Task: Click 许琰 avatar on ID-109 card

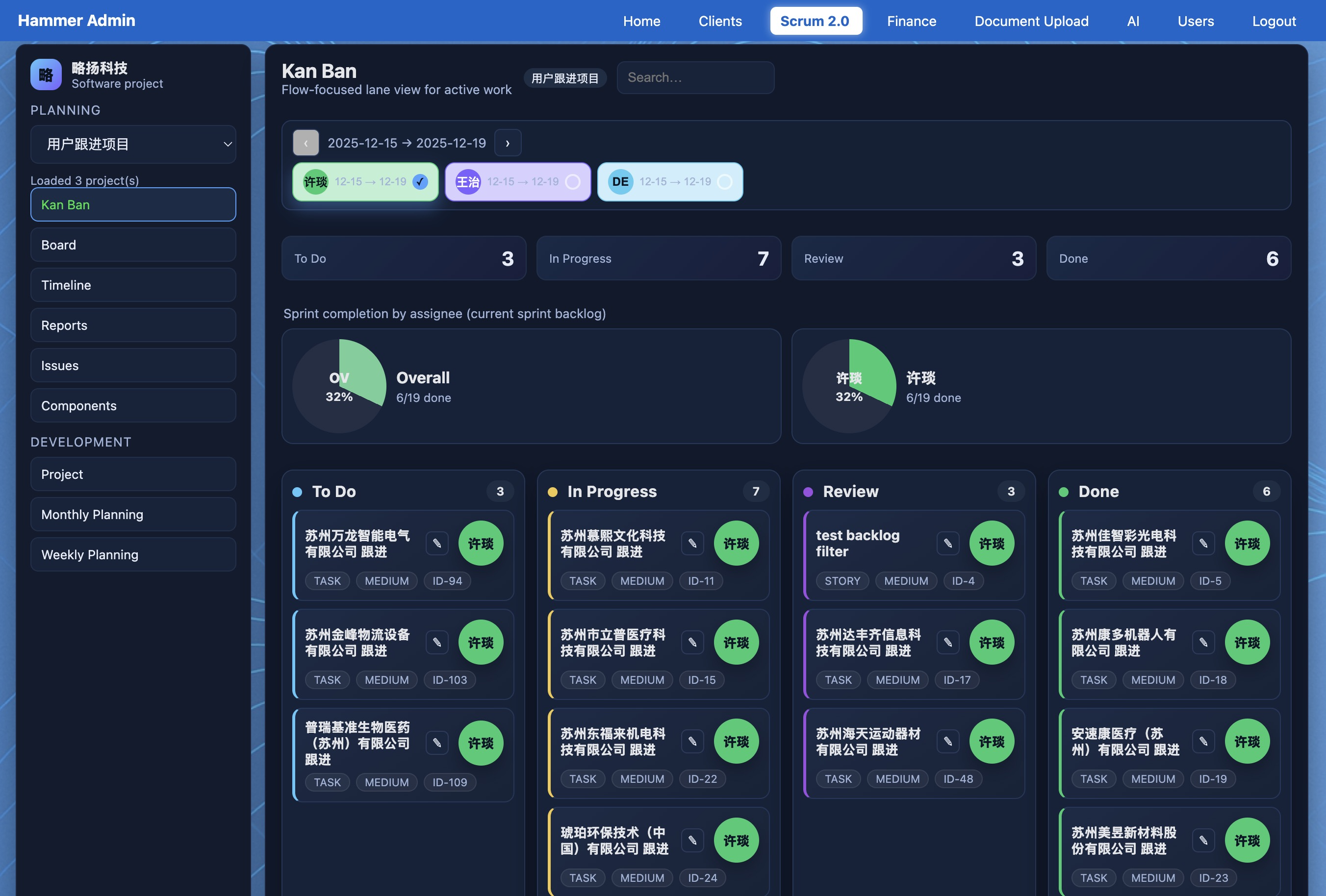Action: pyautogui.click(x=481, y=743)
